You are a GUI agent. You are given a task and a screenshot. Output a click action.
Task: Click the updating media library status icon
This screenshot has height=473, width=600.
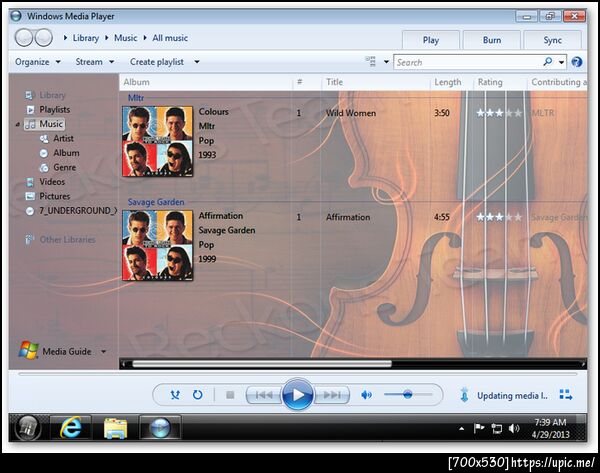[464, 395]
